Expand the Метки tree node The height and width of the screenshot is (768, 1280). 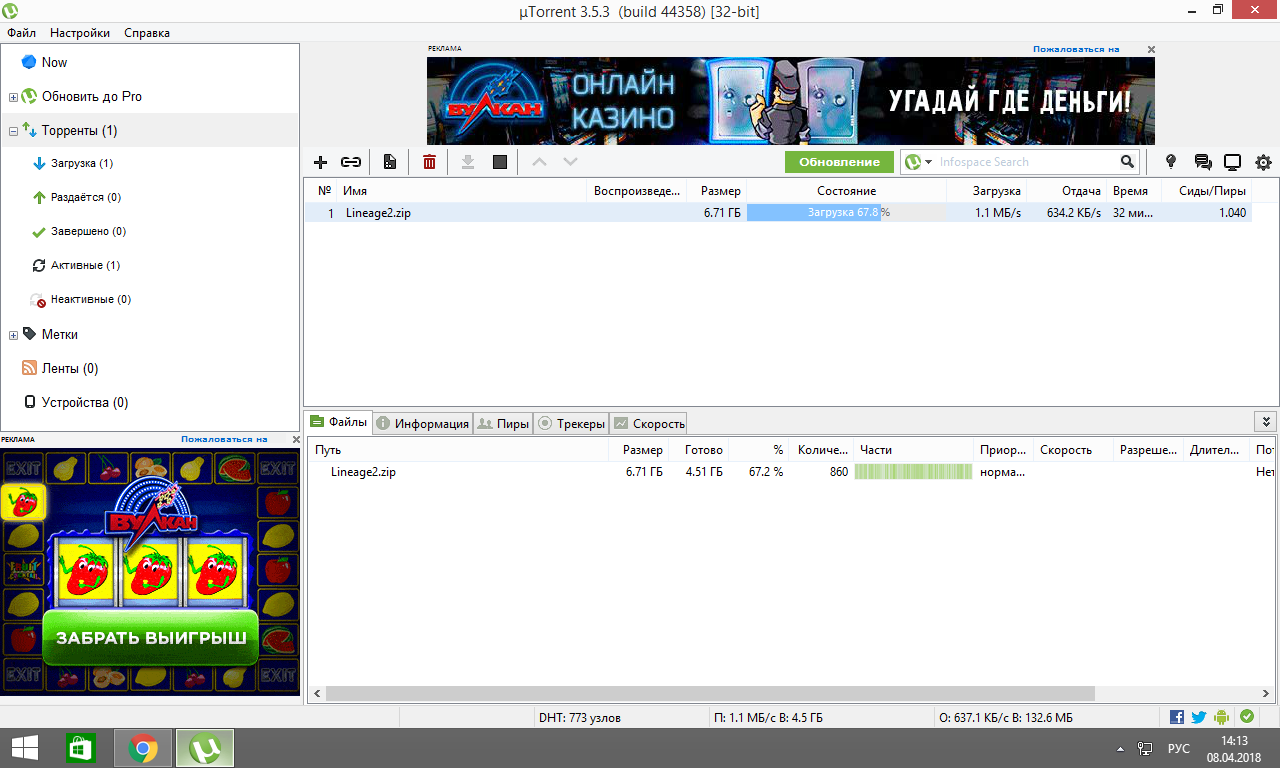(13, 335)
